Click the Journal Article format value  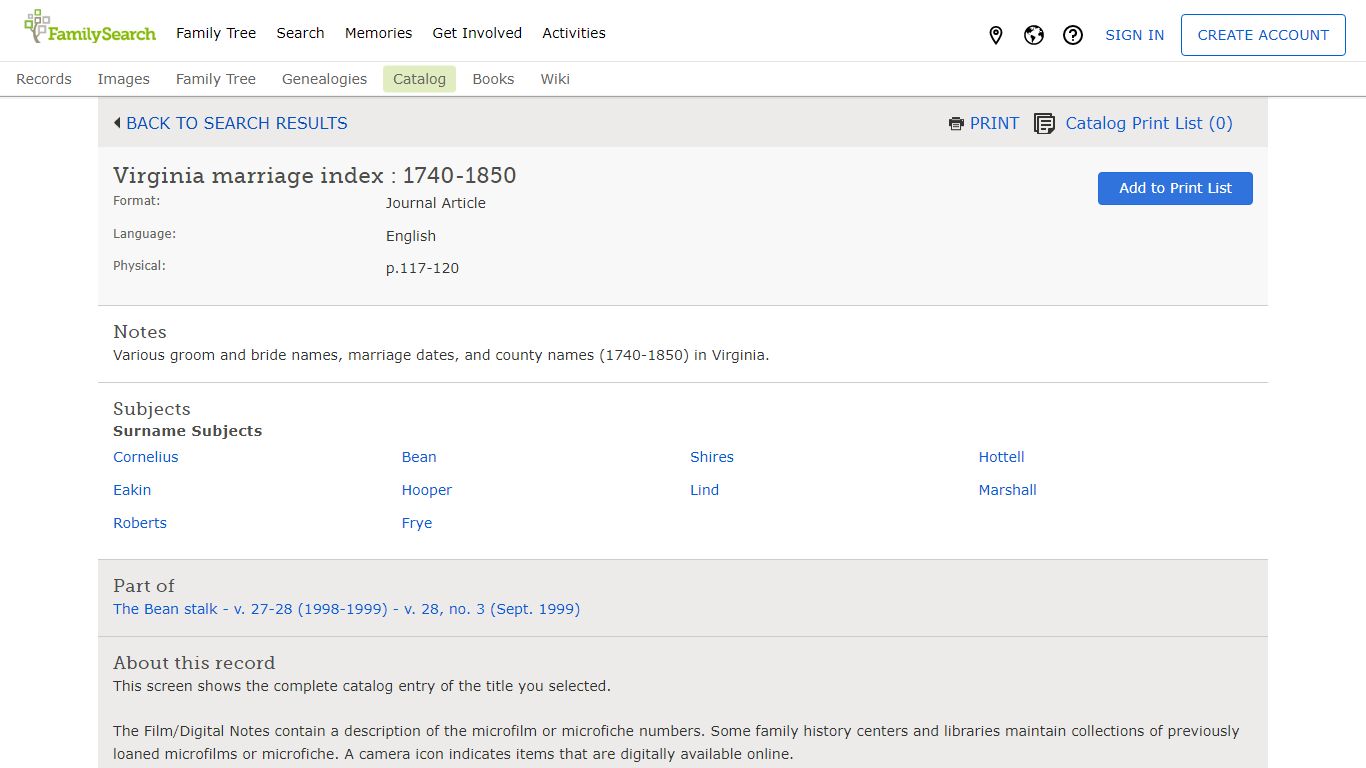[x=436, y=203]
